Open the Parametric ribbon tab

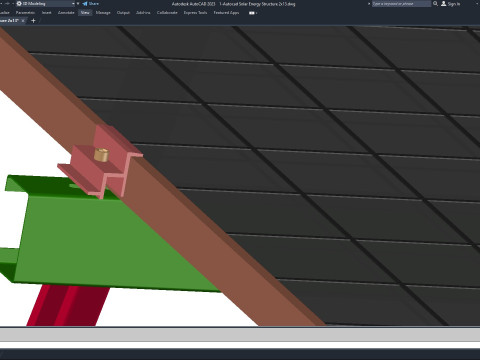[25, 13]
